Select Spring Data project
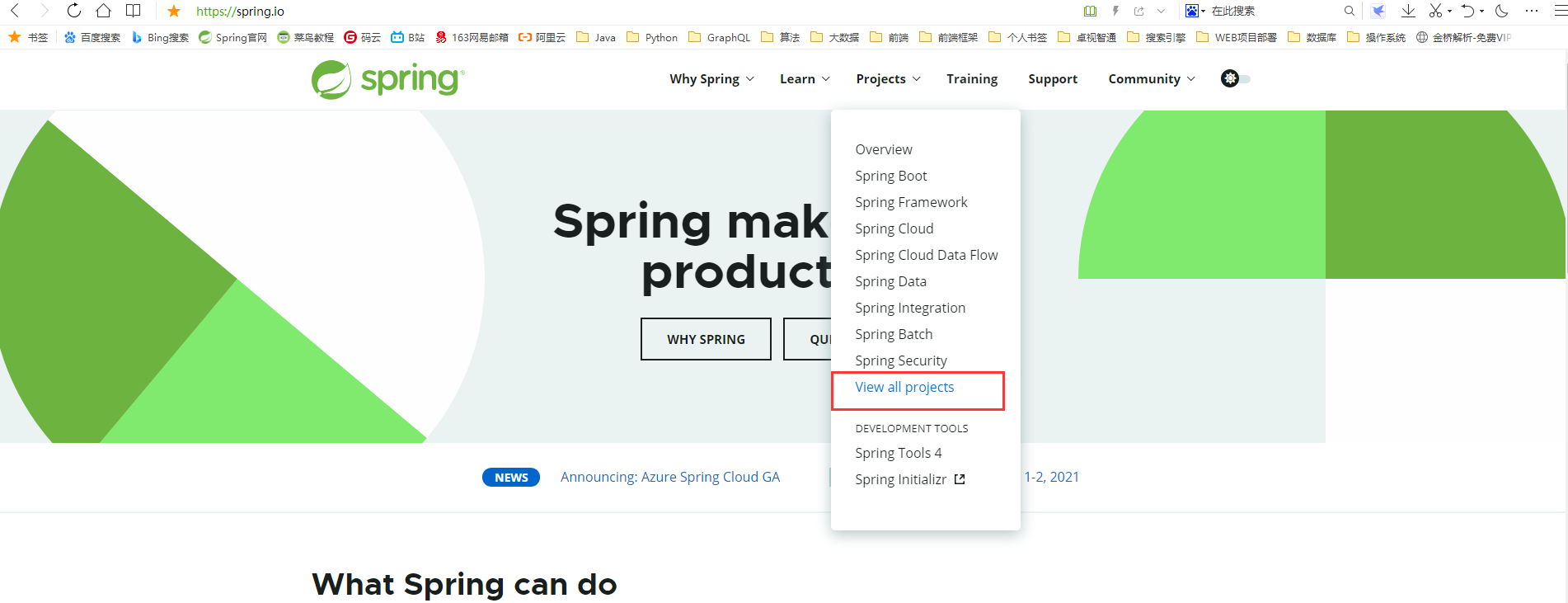 [x=890, y=281]
